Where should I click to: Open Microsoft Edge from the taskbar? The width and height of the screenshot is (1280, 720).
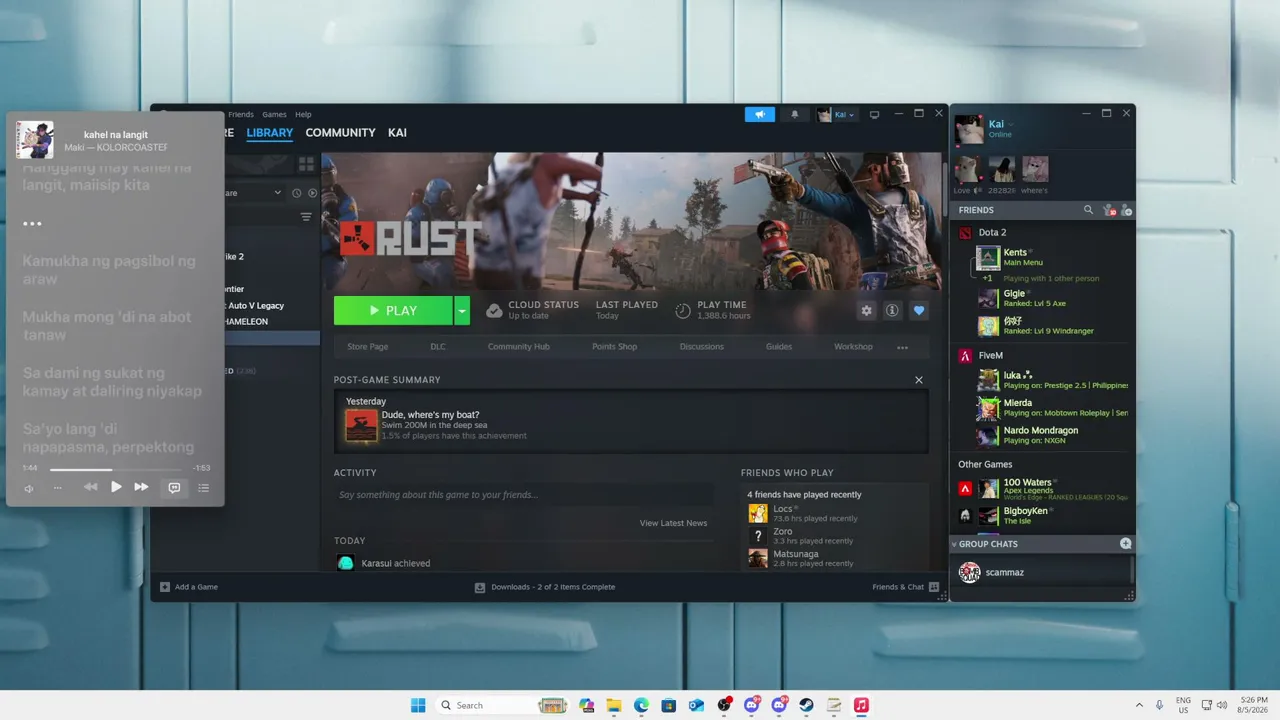pos(641,705)
